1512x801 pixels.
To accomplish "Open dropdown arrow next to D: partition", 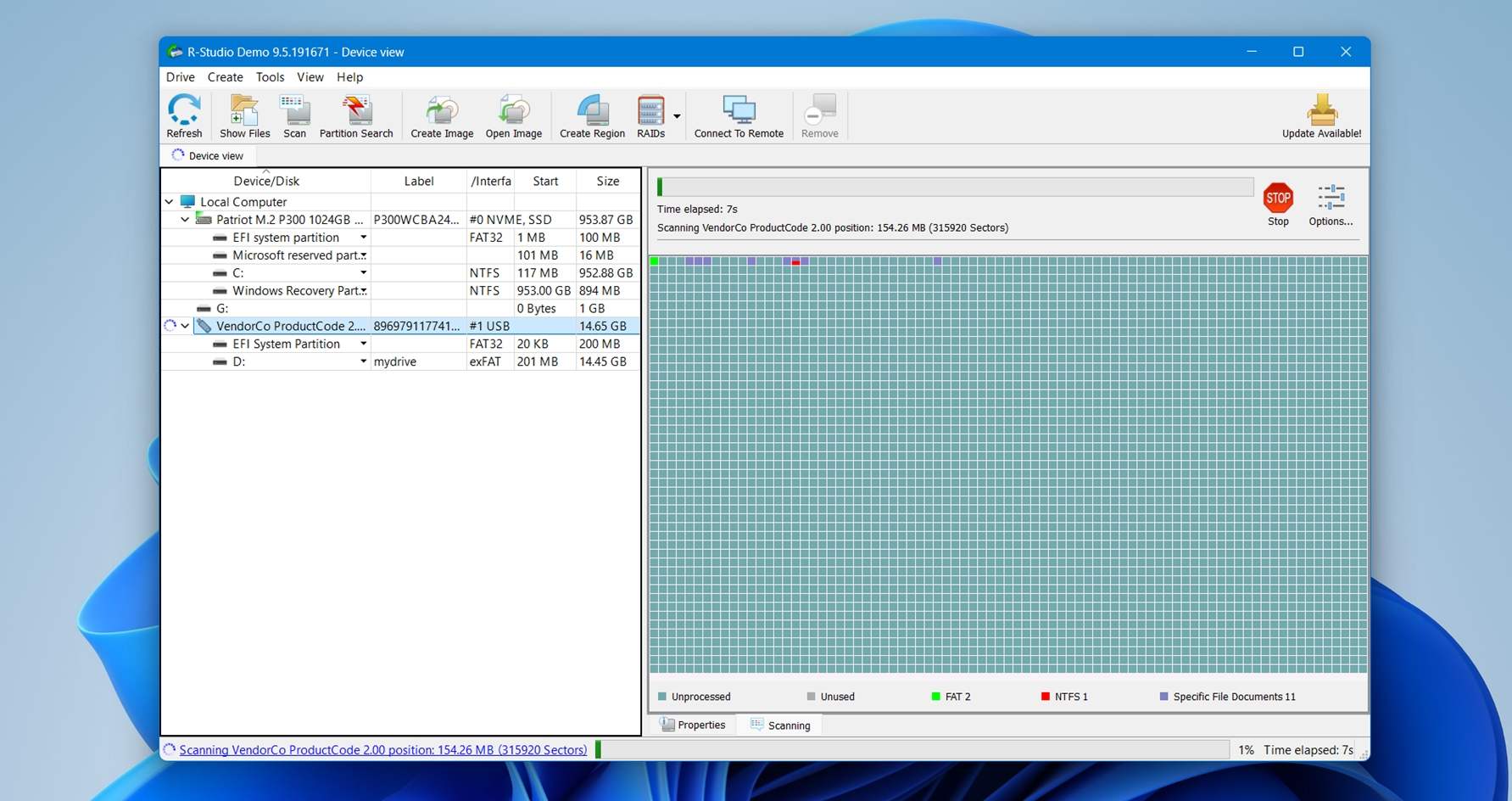I will click(364, 361).
